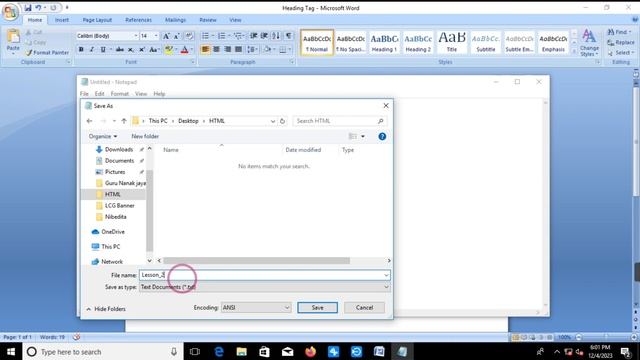Open the Organize dropdown

click(103, 136)
